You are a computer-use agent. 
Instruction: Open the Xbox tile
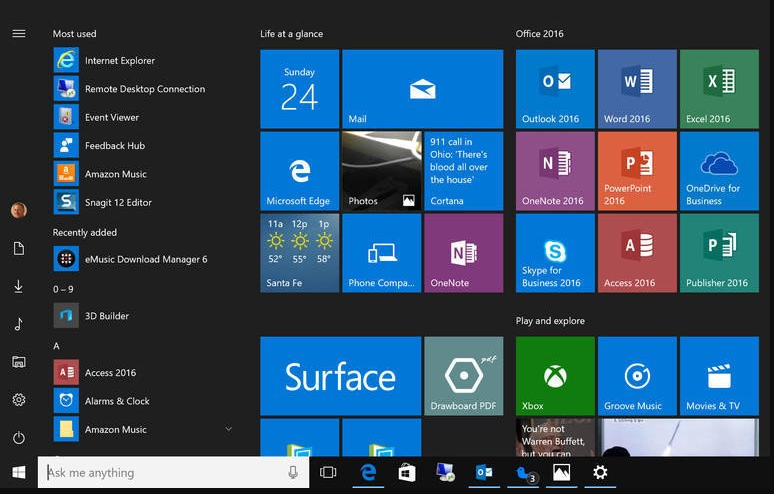coord(555,376)
